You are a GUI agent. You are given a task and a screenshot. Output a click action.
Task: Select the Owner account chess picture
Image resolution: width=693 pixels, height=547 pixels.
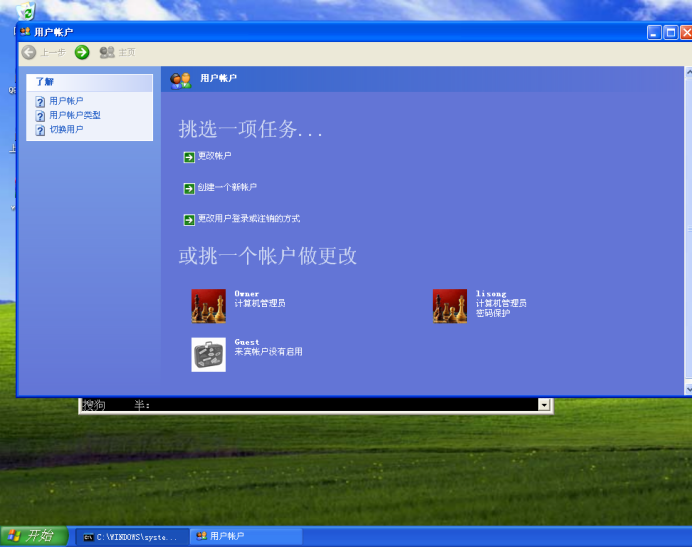(209, 306)
